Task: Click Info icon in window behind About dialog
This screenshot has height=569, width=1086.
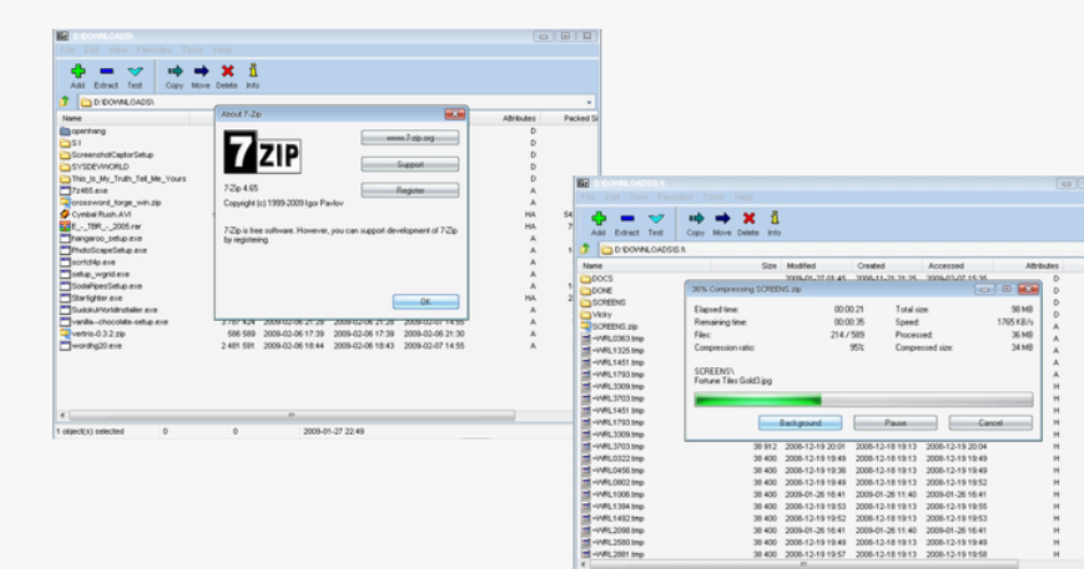Action: 253,71
